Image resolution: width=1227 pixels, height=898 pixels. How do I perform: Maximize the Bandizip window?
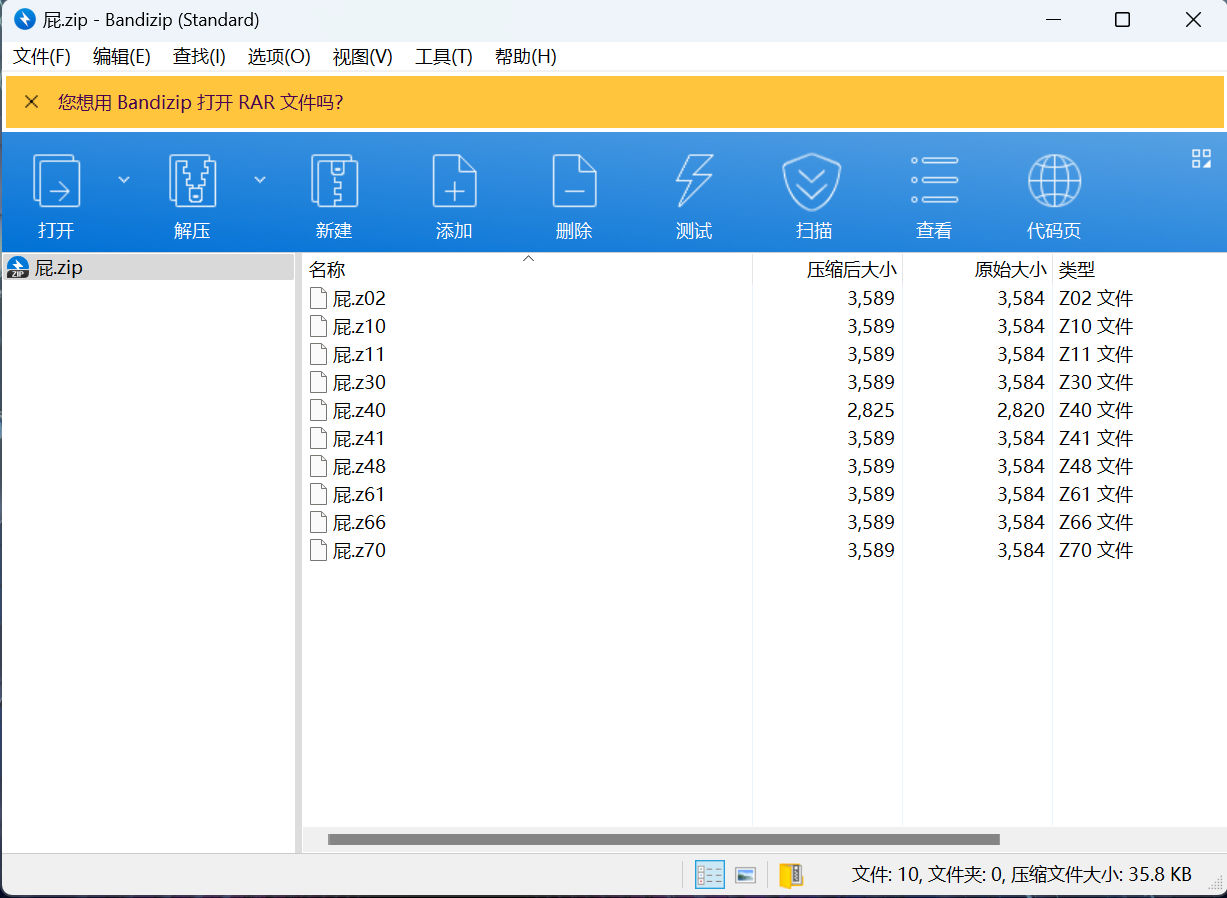click(1122, 20)
